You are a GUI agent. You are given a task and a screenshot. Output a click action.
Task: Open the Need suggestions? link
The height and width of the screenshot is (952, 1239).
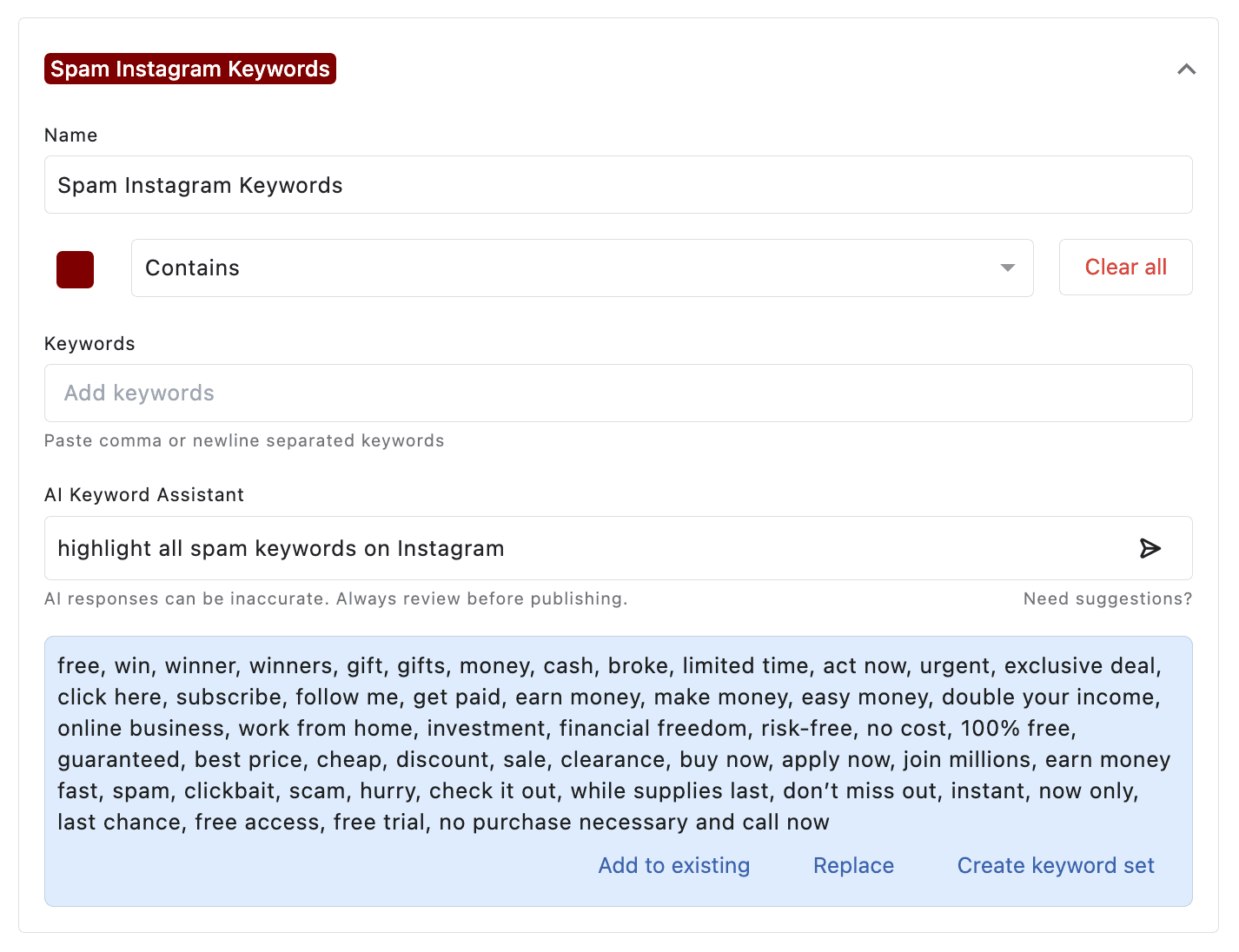(1107, 598)
